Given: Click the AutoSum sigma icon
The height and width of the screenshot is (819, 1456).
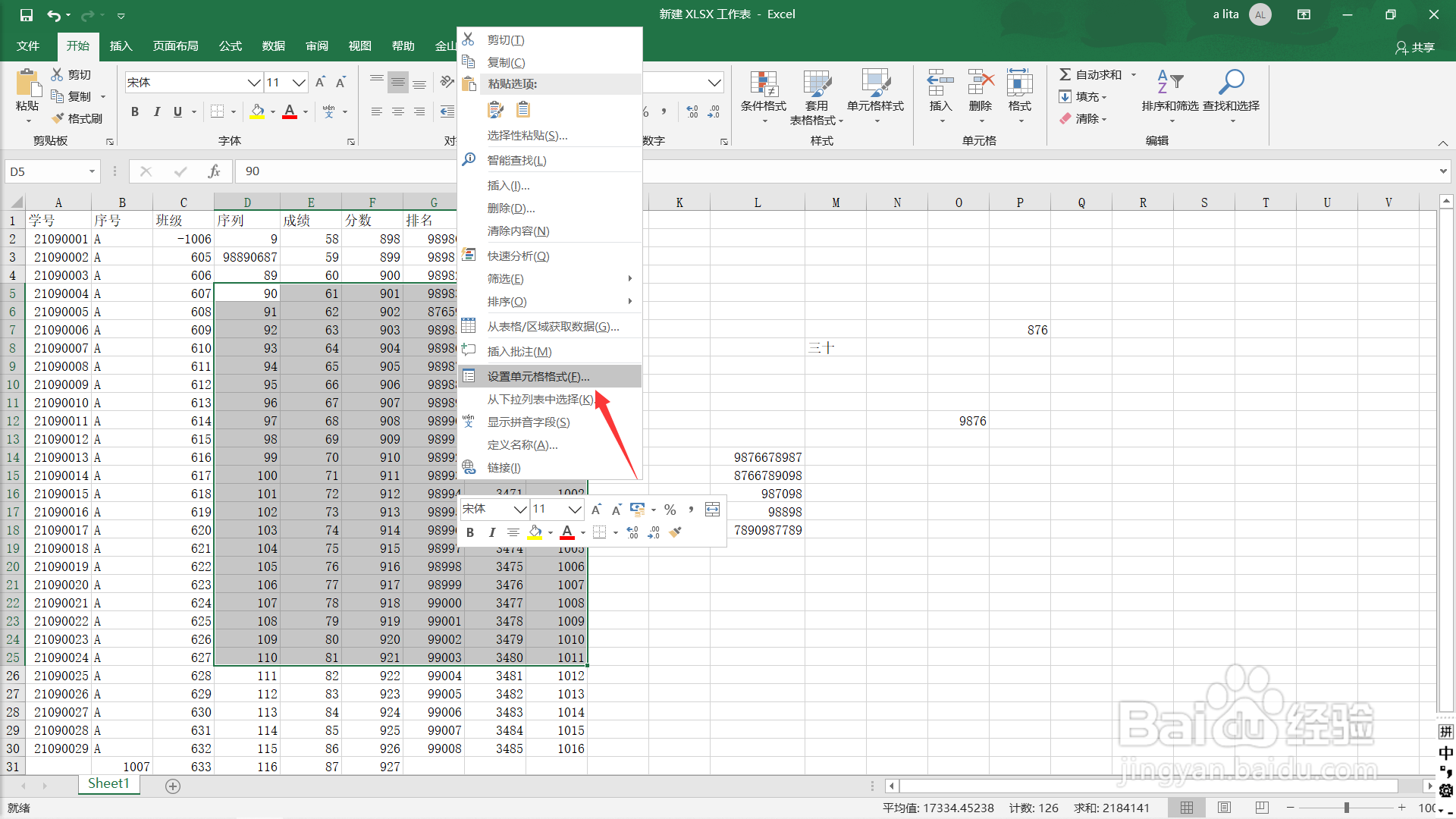Looking at the screenshot, I should (x=1065, y=74).
